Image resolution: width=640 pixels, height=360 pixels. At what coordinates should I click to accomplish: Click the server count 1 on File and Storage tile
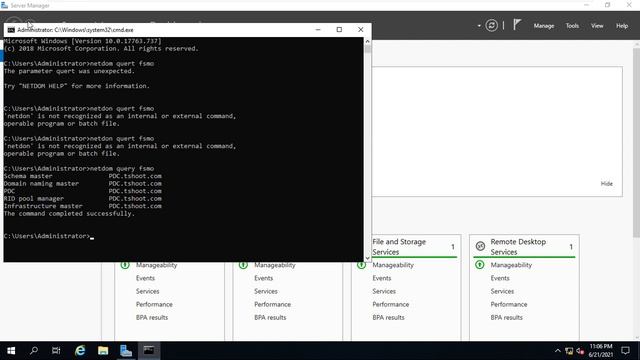pos(453,247)
